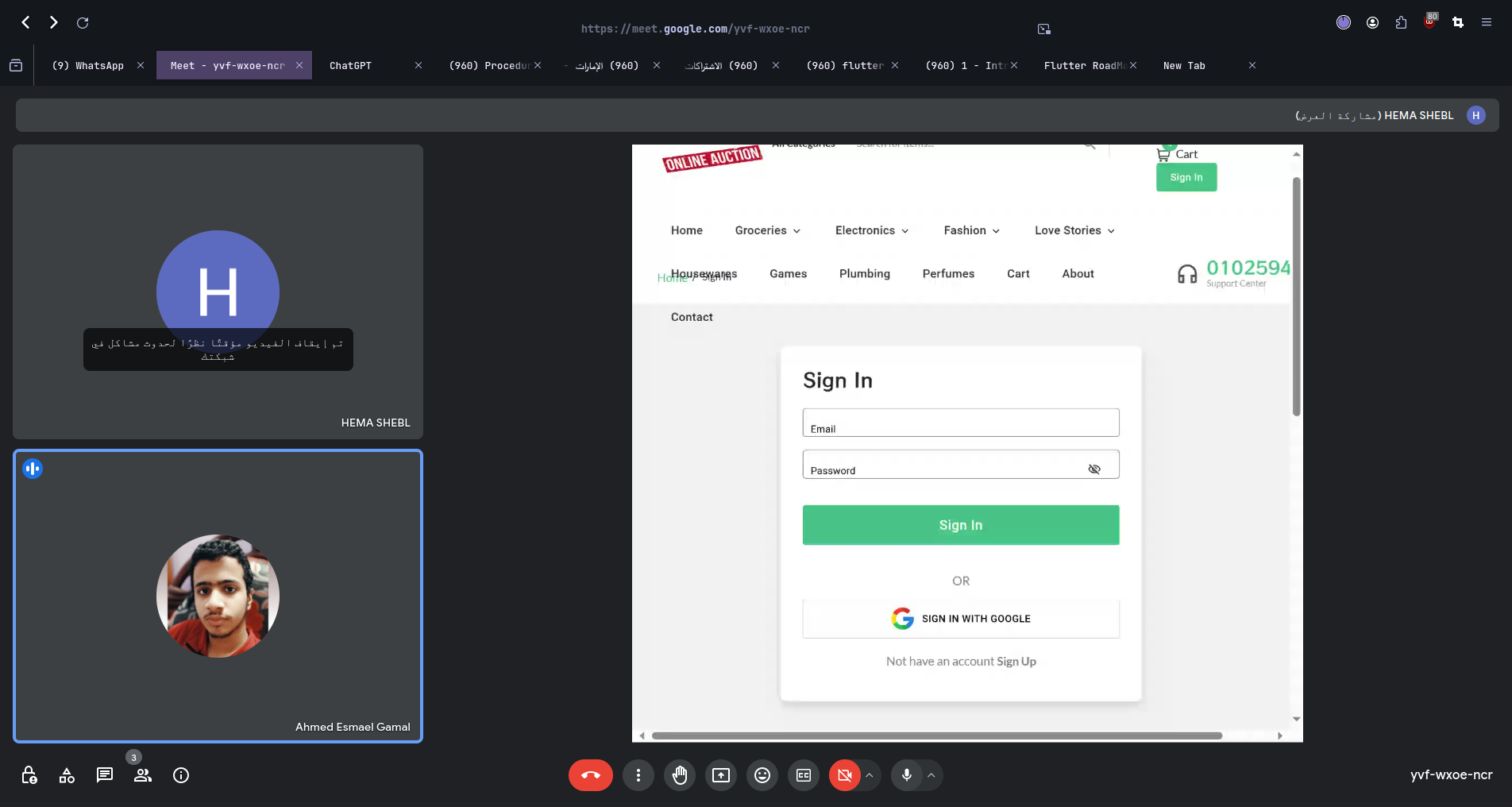The image size is (1512, 807).
Task: Open the Plumbing menu item
Action: click(865, 274)
